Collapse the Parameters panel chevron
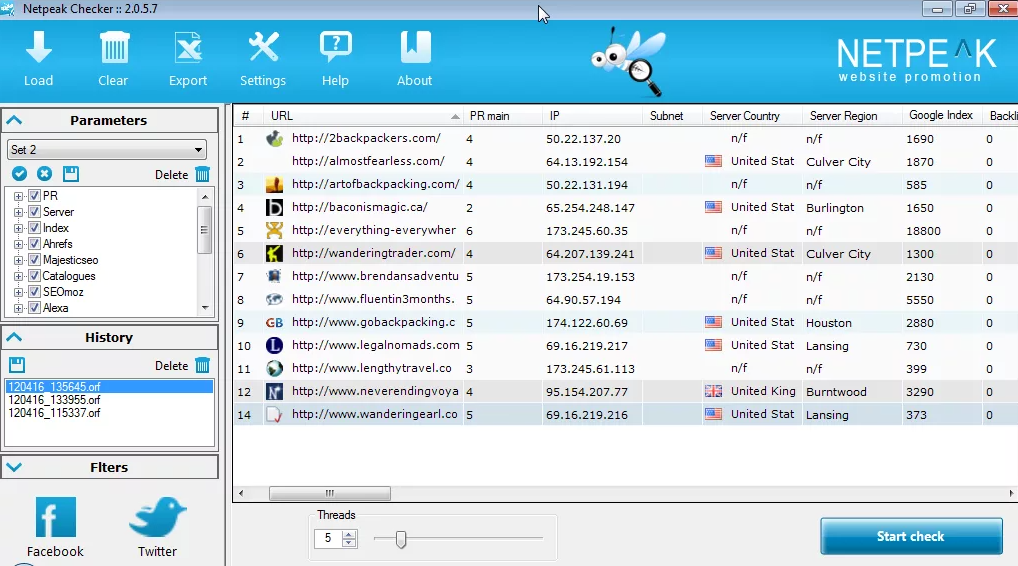Screen dimensions: 1018x566 click(14, 120)
